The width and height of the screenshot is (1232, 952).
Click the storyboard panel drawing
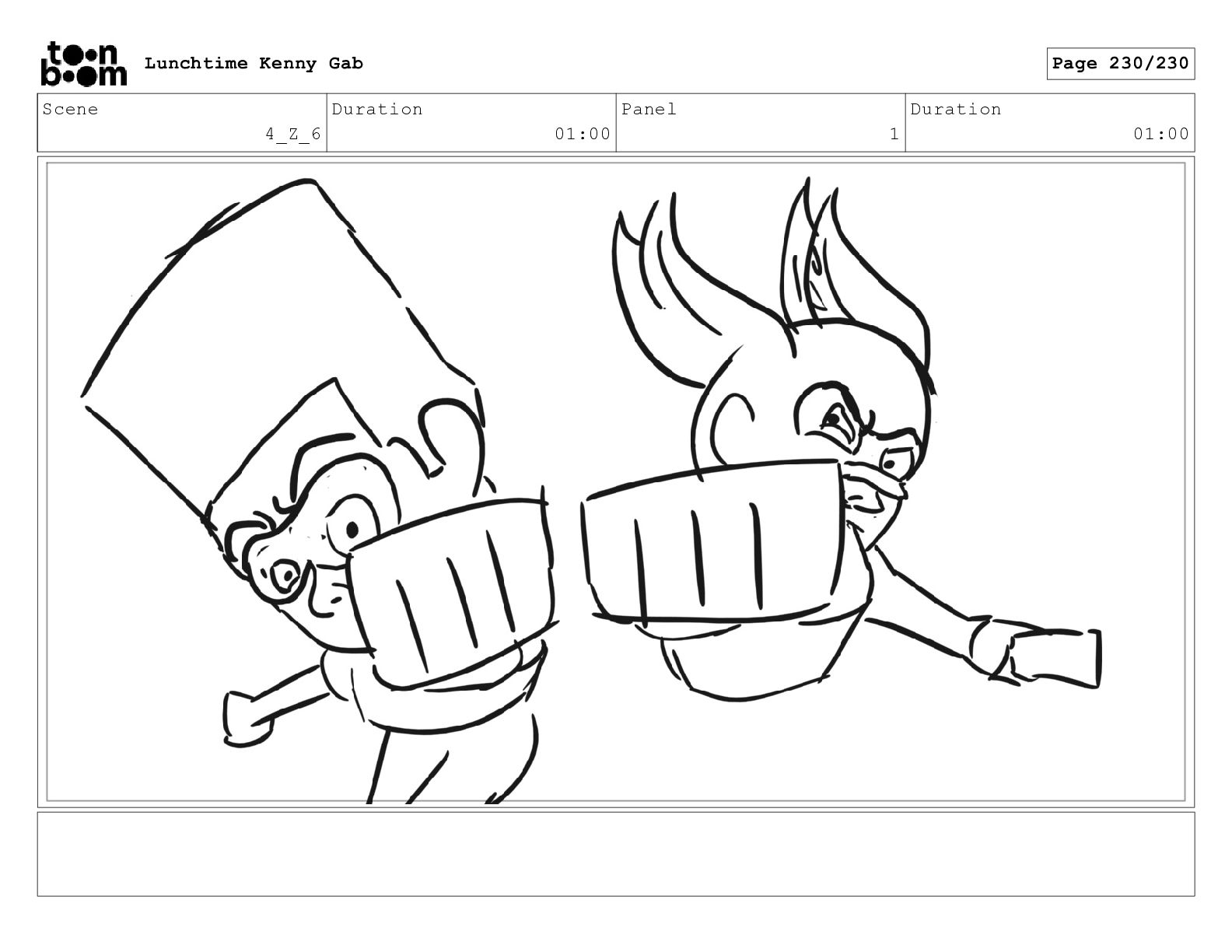pos(616,481)
